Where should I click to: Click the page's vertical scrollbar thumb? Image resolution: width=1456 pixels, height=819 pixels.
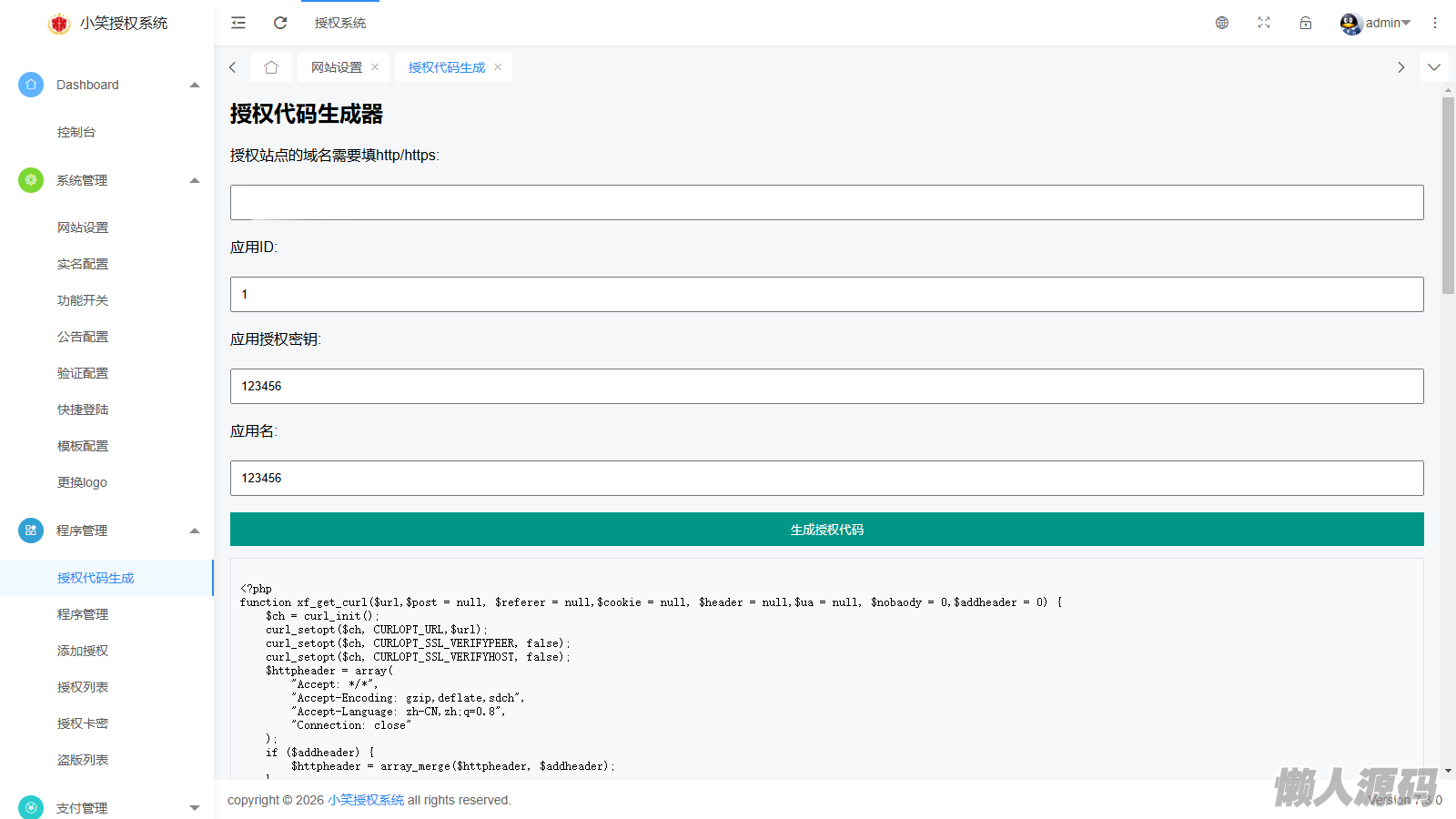pyautogui.click(x=1448, y=196)
